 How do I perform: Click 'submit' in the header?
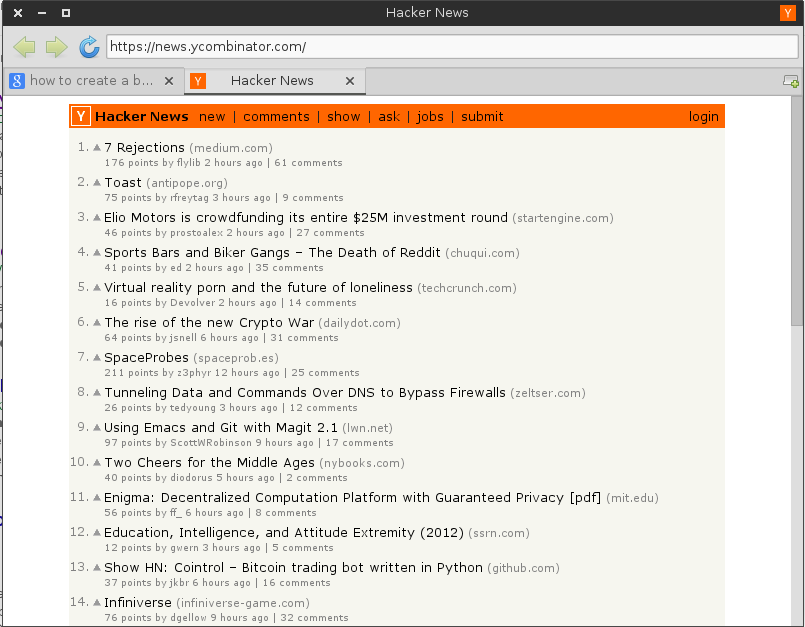click(x=482, y=117)
